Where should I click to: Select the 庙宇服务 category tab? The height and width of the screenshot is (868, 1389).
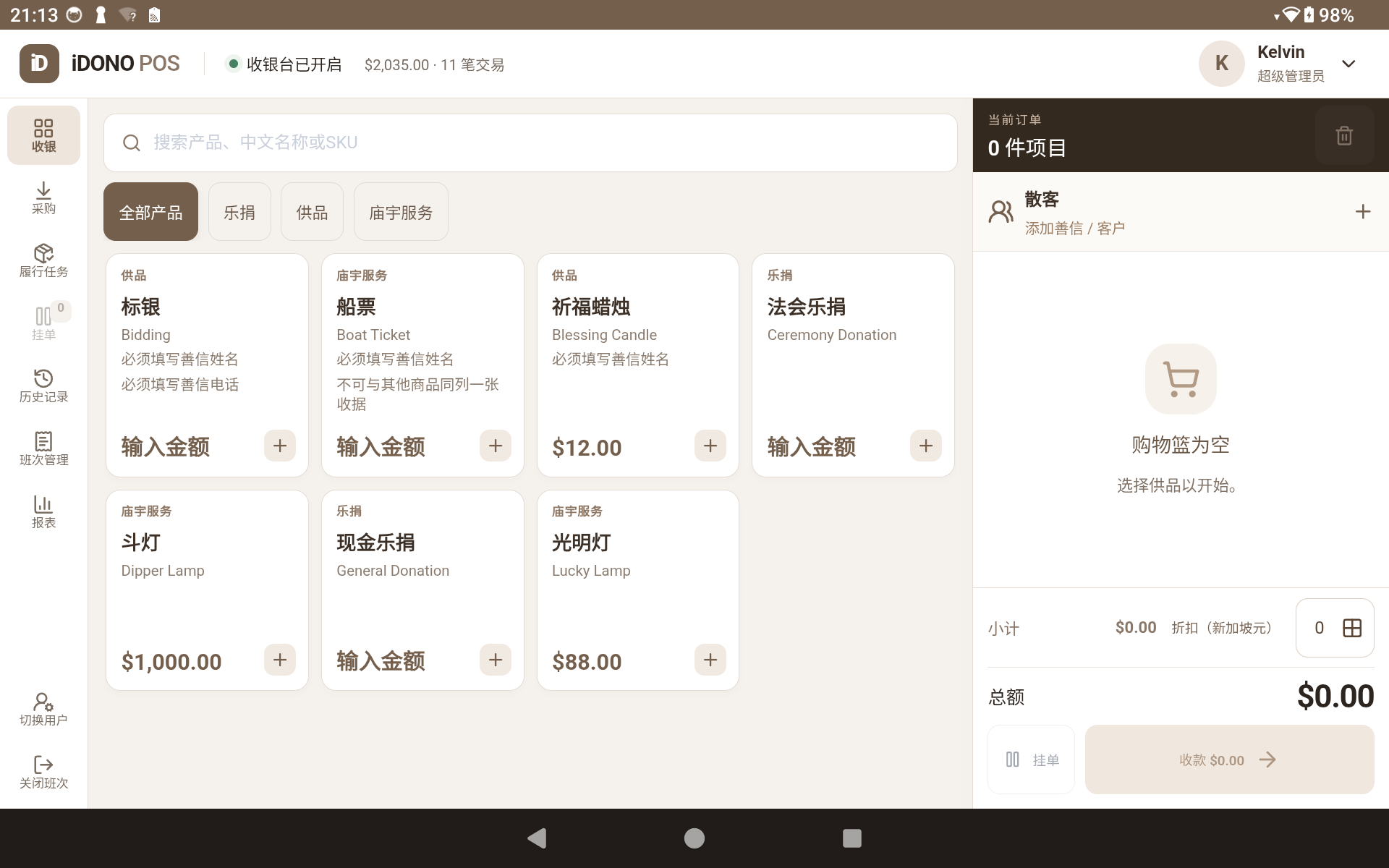[x=401, y=212]
